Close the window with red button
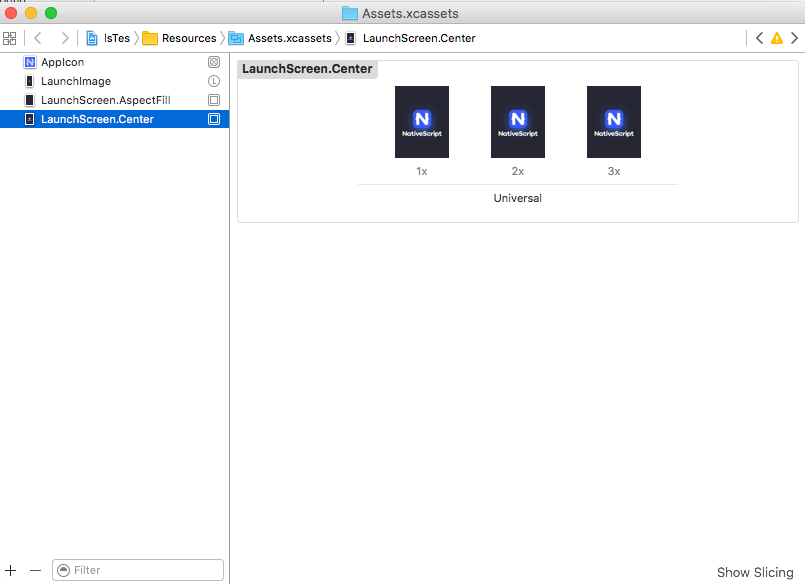The width and height of the screenshot is (805, 584). tap(11, 13)
